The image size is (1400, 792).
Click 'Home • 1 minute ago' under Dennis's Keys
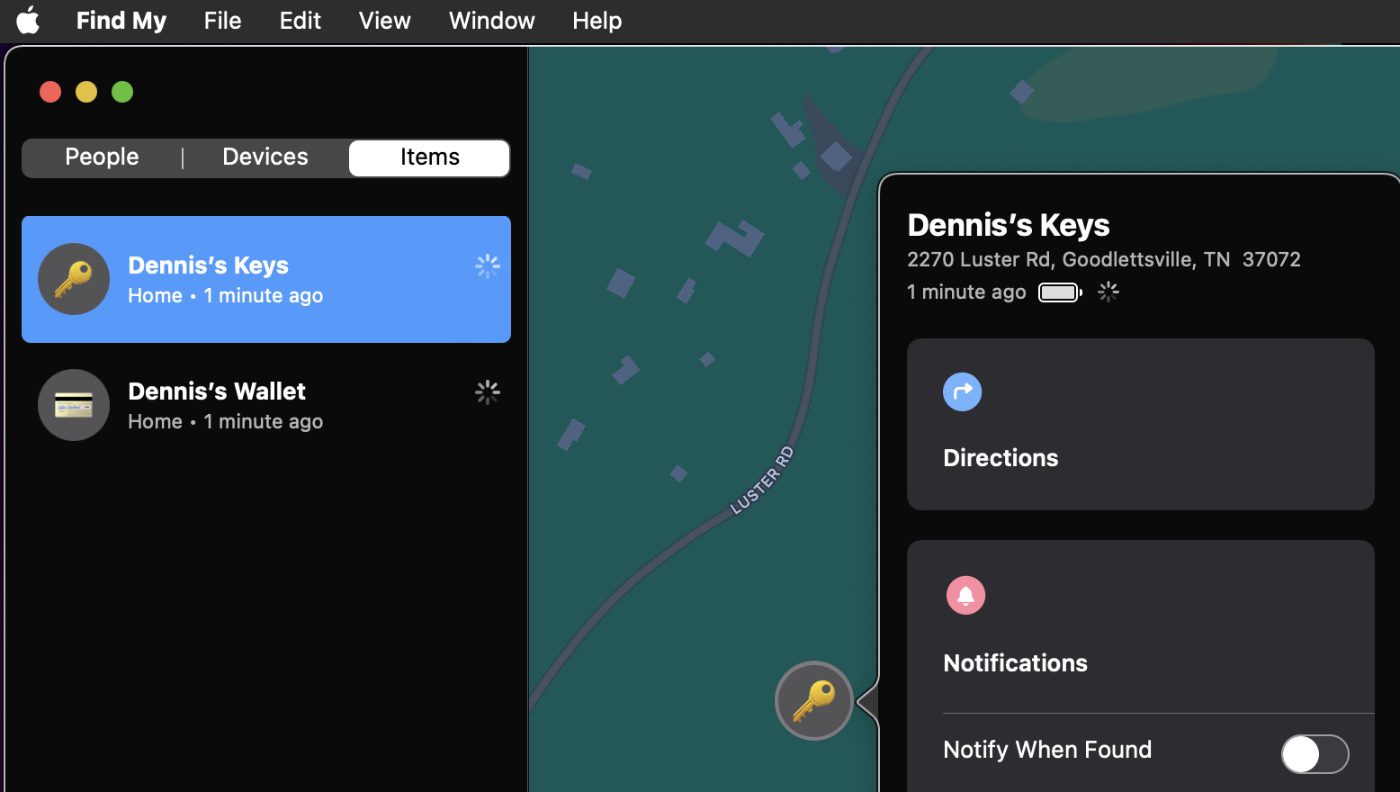click(225, 296)
